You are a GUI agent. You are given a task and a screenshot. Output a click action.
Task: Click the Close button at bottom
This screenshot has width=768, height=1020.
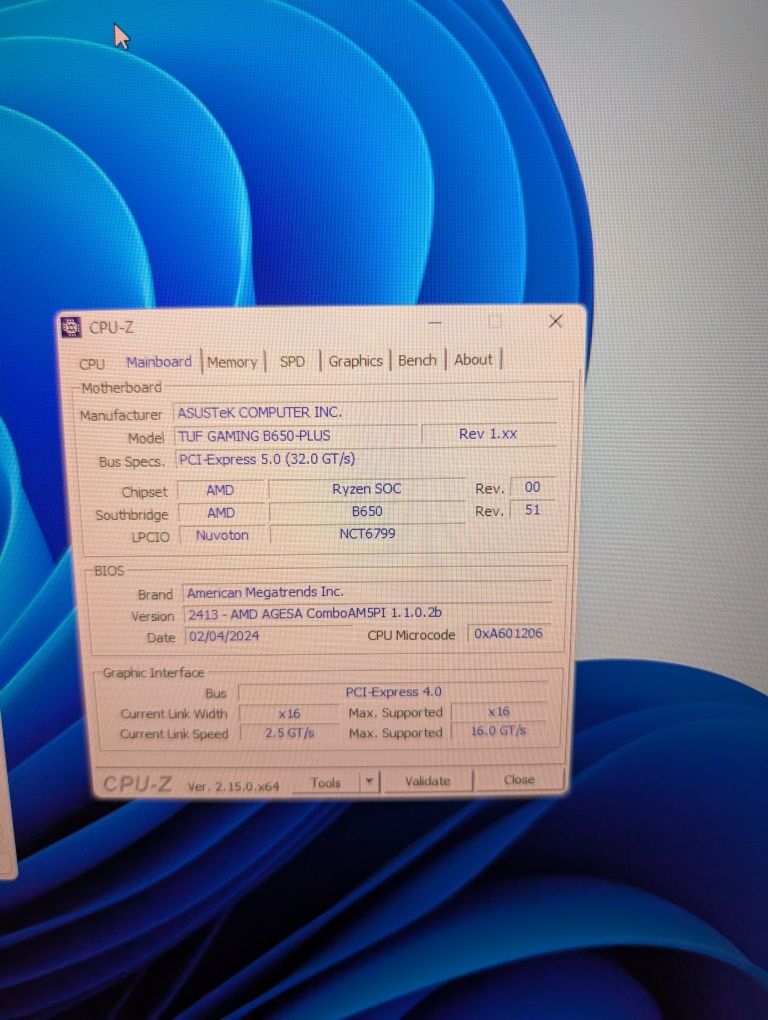(518, 779)
